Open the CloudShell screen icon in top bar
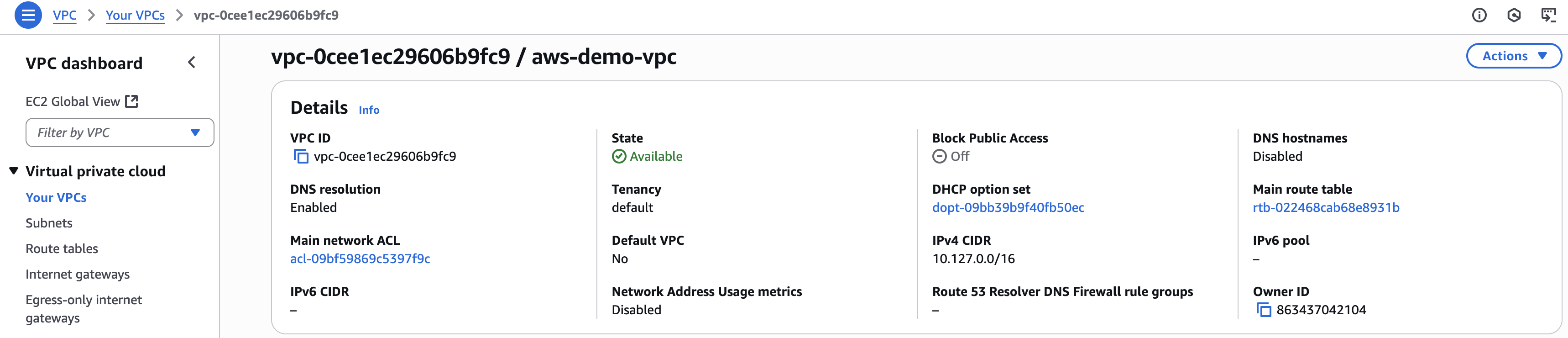1568x338 pixels. pos(1548,15)
